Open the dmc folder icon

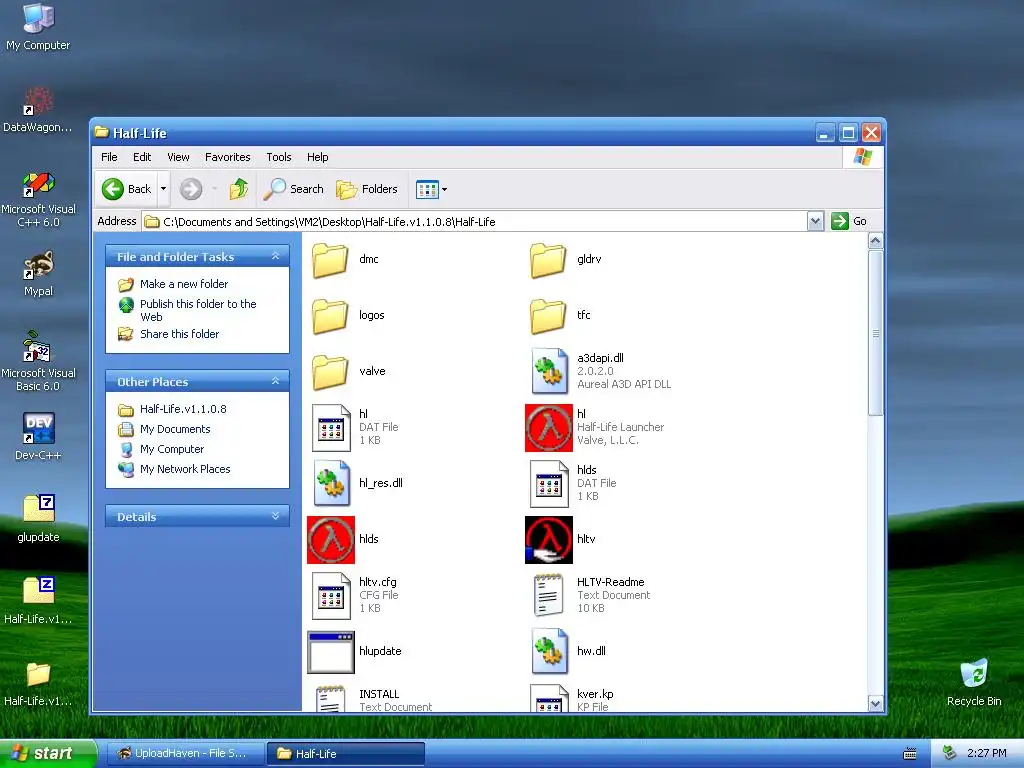[x=330, y=259]
